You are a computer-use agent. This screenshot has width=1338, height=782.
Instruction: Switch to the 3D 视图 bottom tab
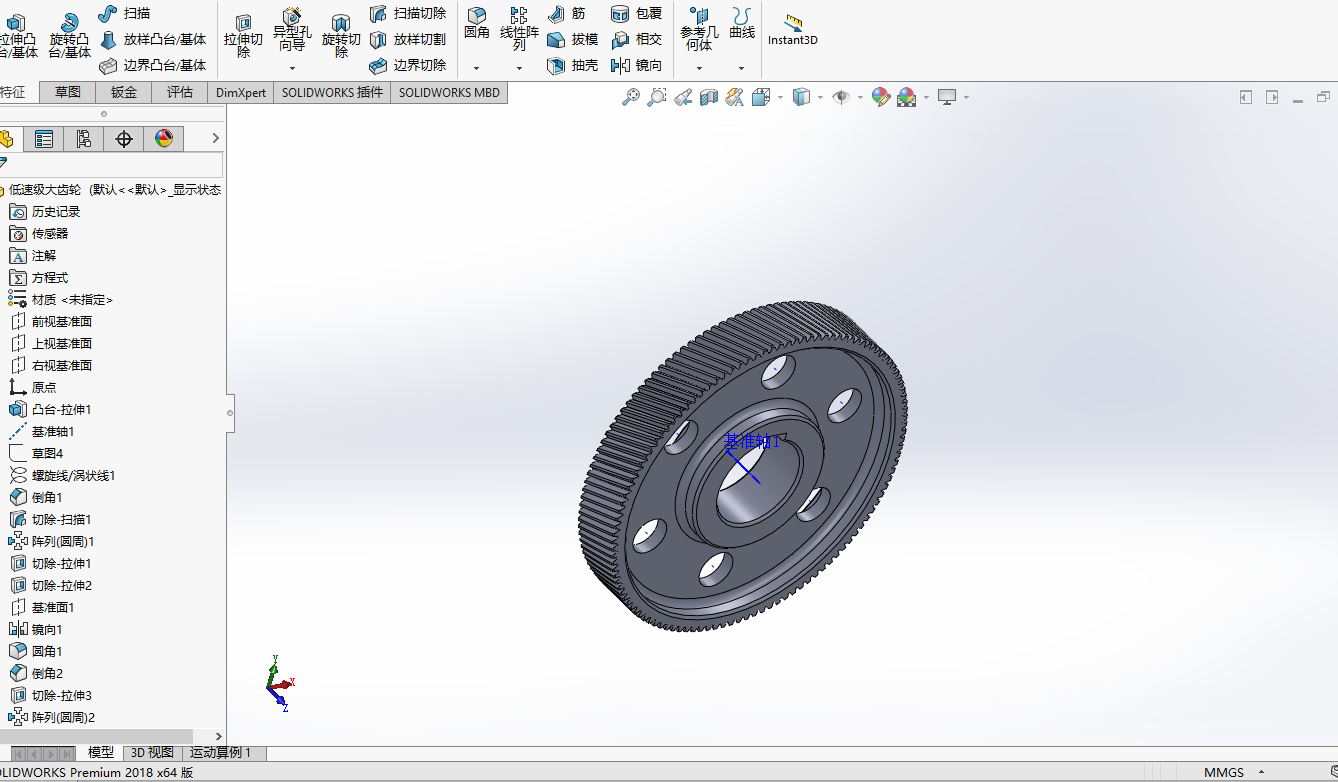click(152, 753)
